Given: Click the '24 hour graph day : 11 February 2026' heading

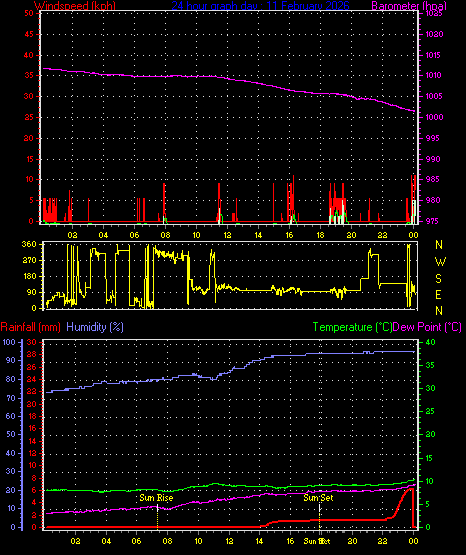Looking at the screenshot, I should click(260, 6).
